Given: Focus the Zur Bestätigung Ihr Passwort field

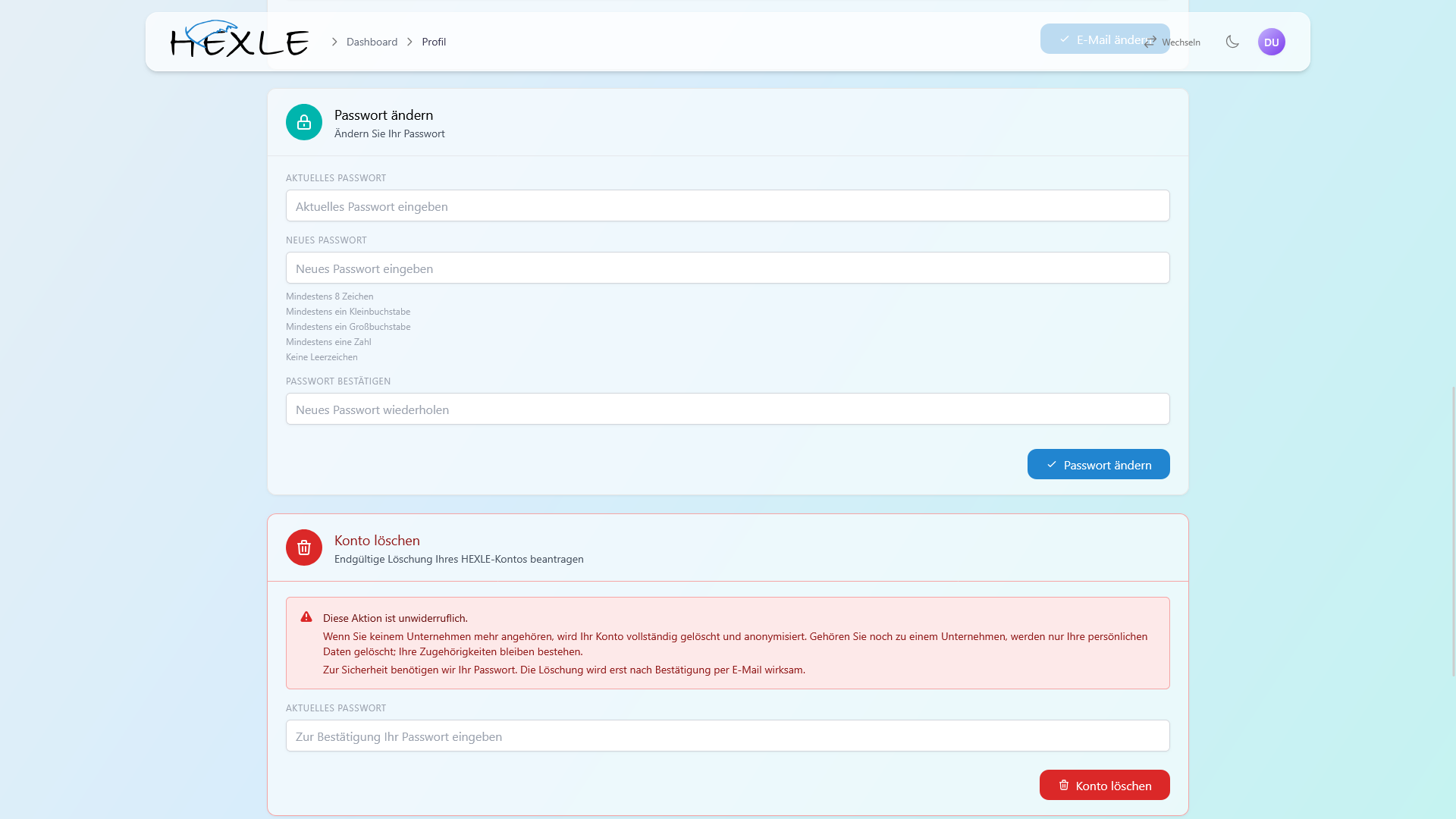Looking at the screenshot, I should (x=728, y=736).
